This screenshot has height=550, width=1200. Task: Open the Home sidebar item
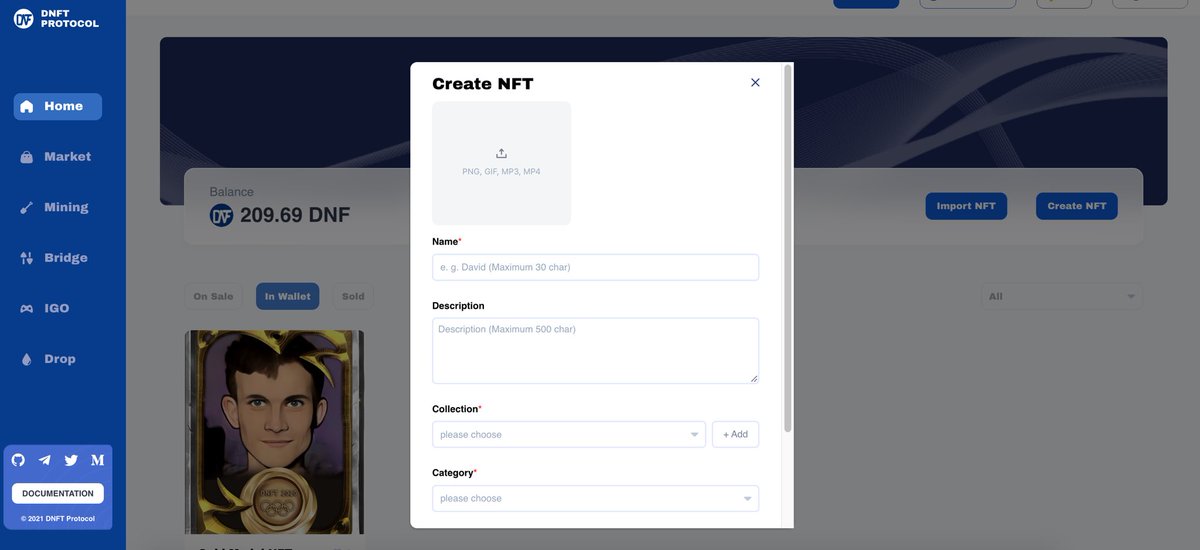click(58, 106)
